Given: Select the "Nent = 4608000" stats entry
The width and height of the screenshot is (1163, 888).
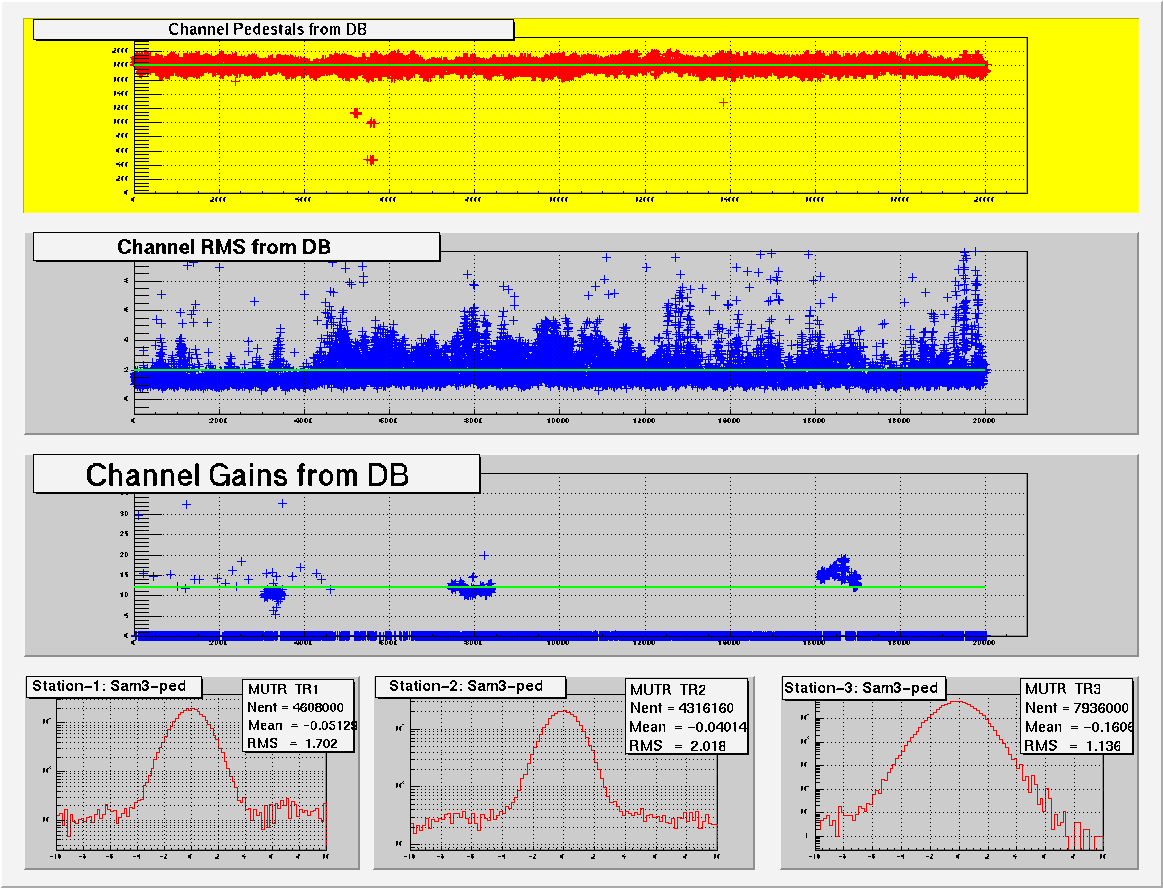Looking at the screenshot, I should coord(295,708).
